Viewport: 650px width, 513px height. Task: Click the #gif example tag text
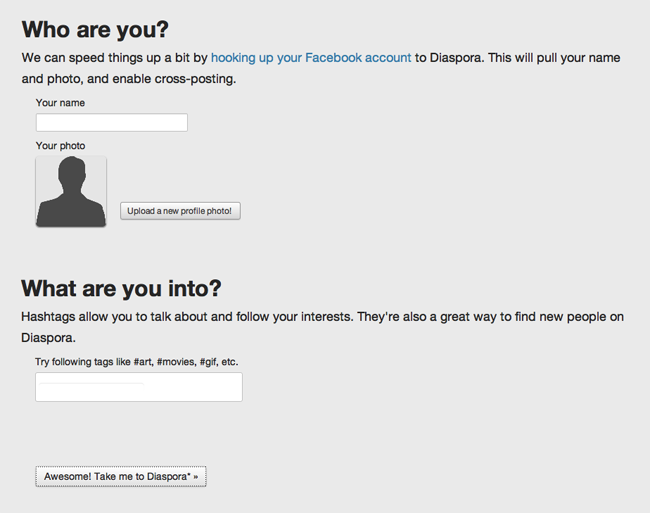pos(208,362)
